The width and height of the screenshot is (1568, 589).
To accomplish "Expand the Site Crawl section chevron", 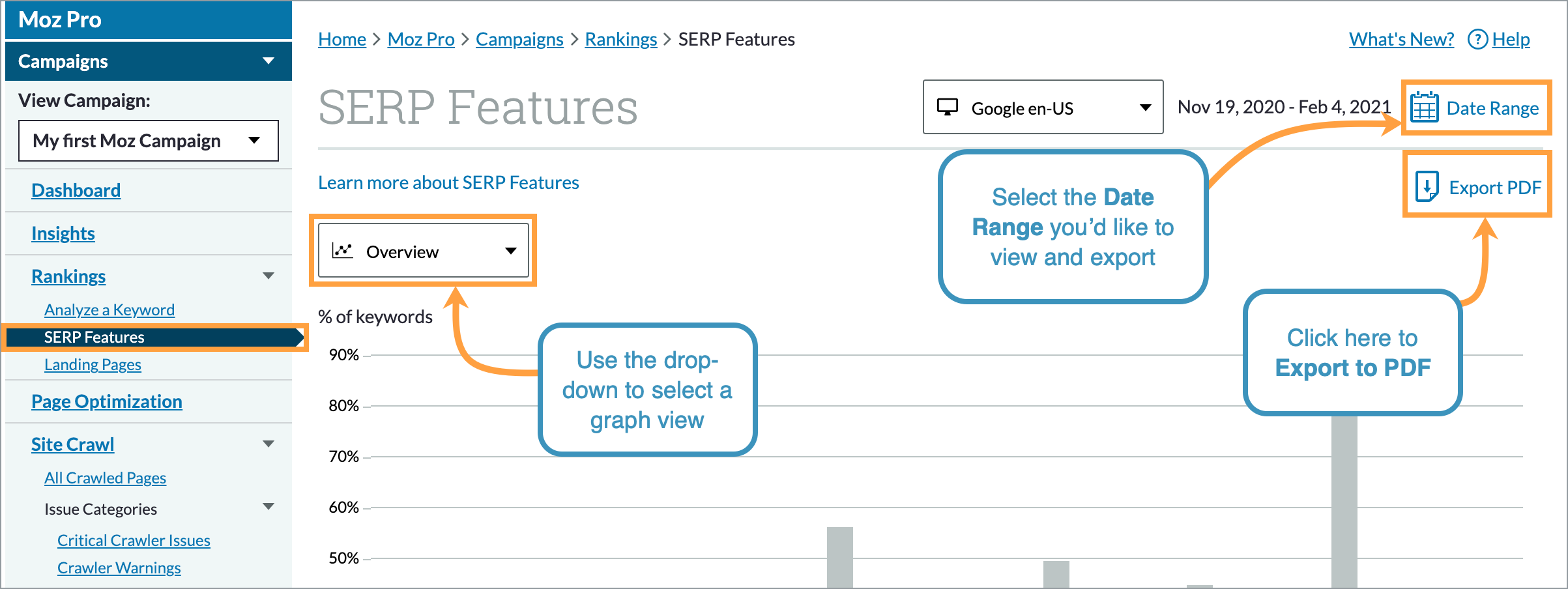I will click(269, 444).
